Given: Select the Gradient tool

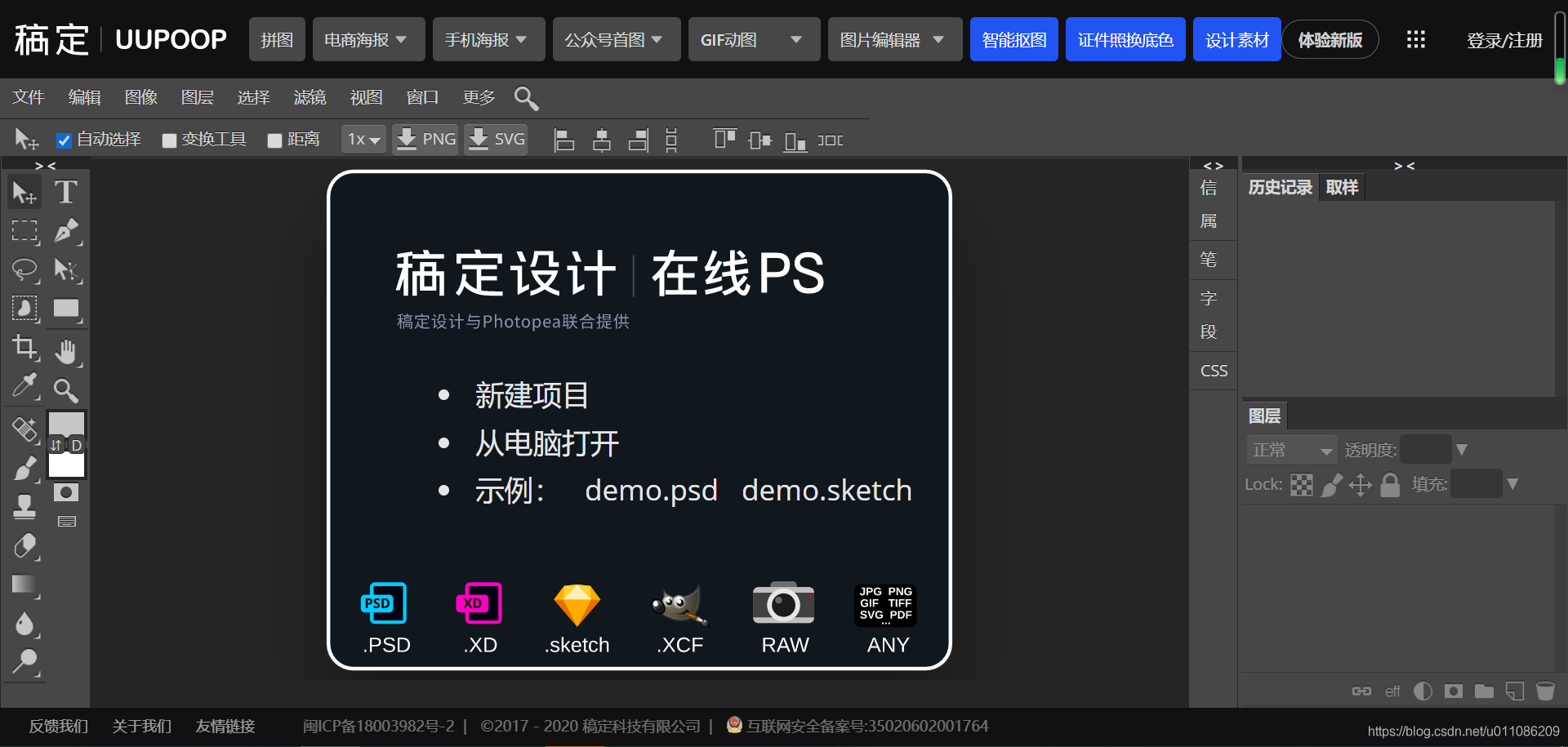Looking at the screenshot, I should pos(24,585).
